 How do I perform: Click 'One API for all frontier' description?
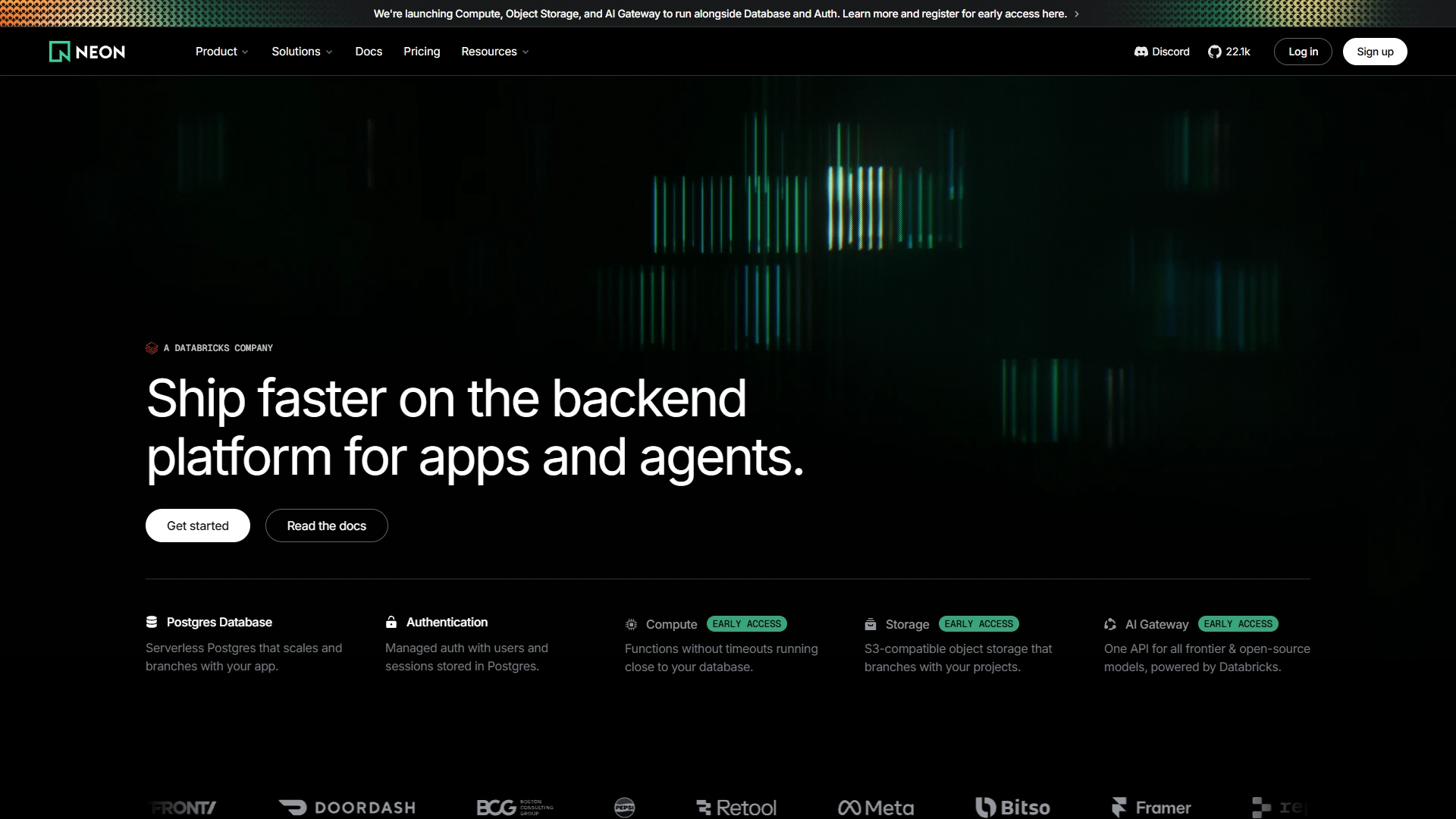tap(1207, 657)
